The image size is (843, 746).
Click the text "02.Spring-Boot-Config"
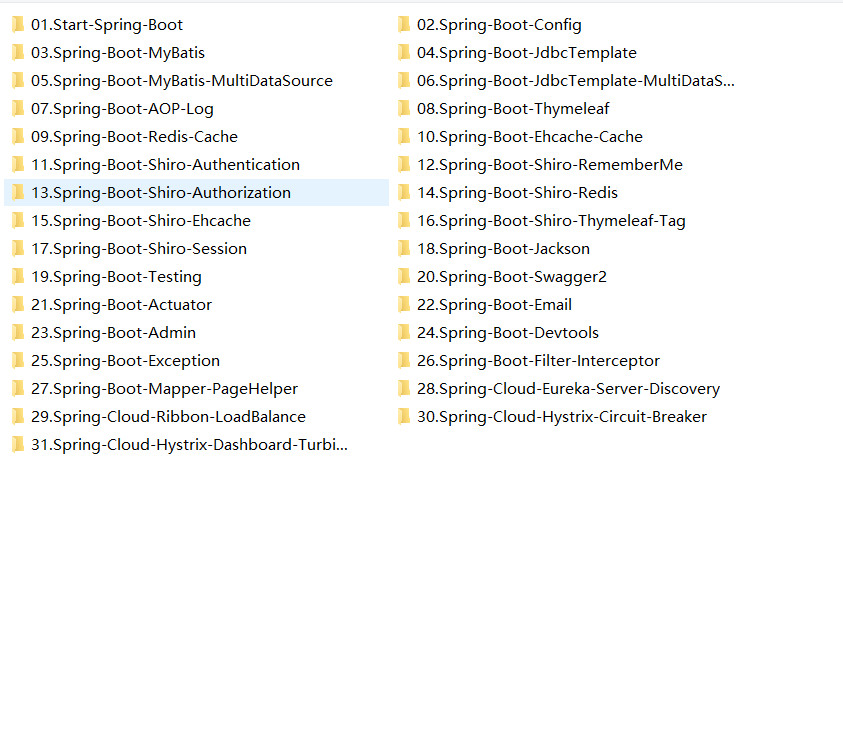499,25
